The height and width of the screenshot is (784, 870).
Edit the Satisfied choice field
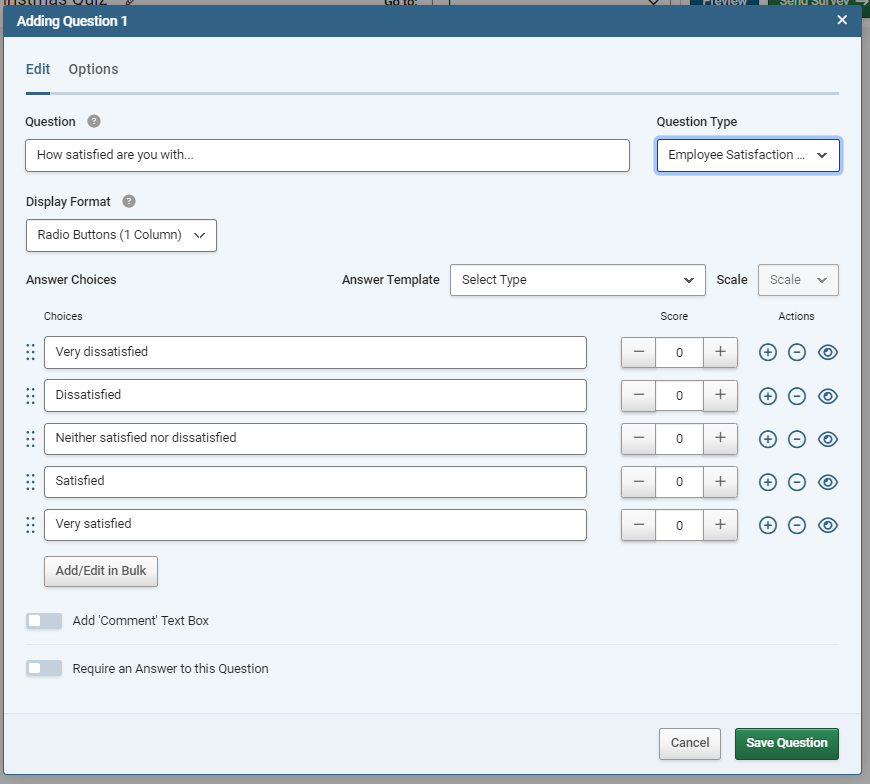(315, 482)
